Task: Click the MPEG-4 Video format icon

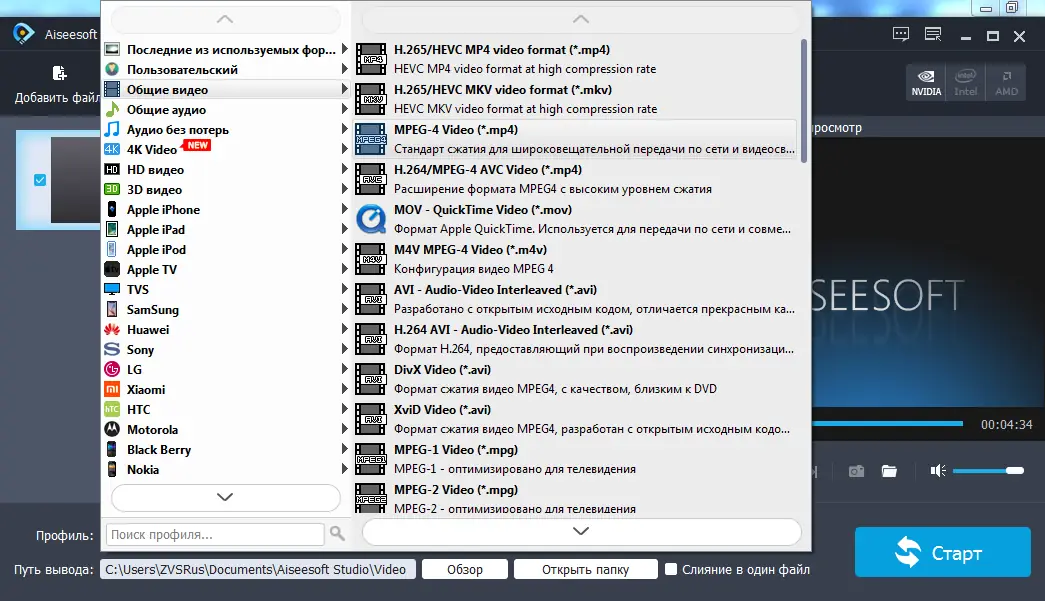Action: 371,139
